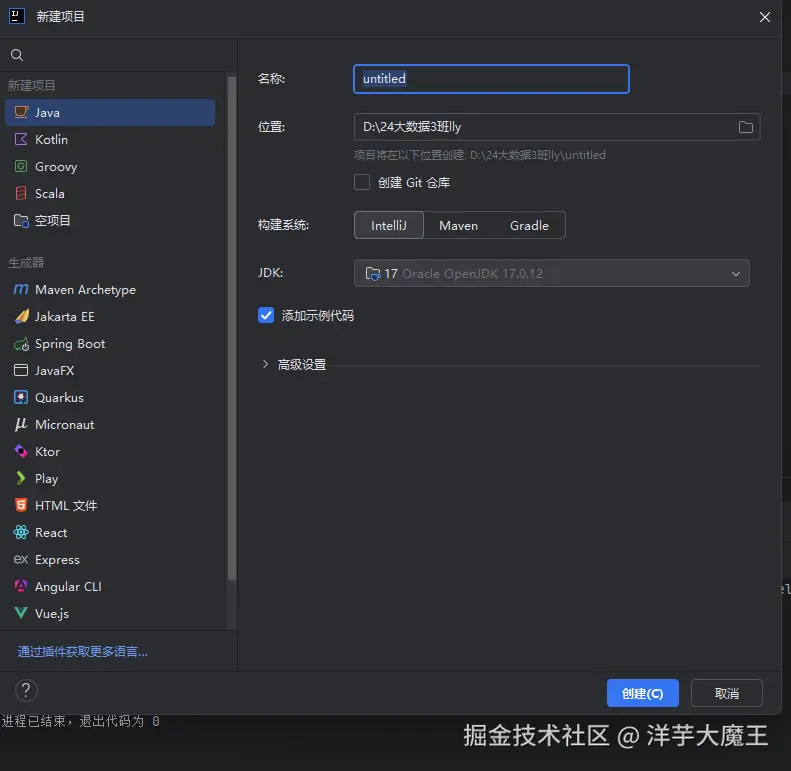Select the Micronaut mu icon
The image size is (791, 771).
pyautogui.click(x=21, y=424)
